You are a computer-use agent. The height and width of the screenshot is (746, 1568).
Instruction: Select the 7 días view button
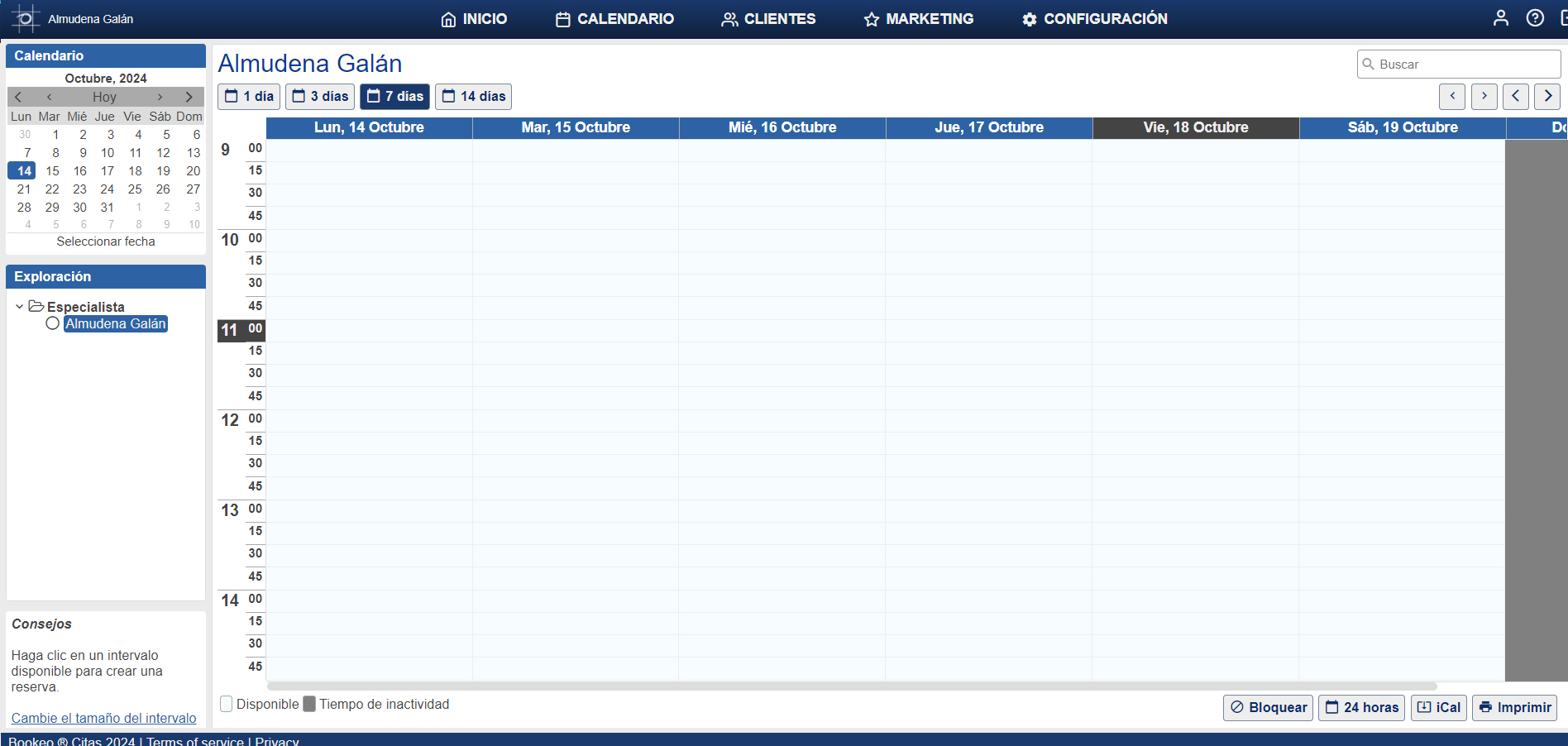coord(394,96)
